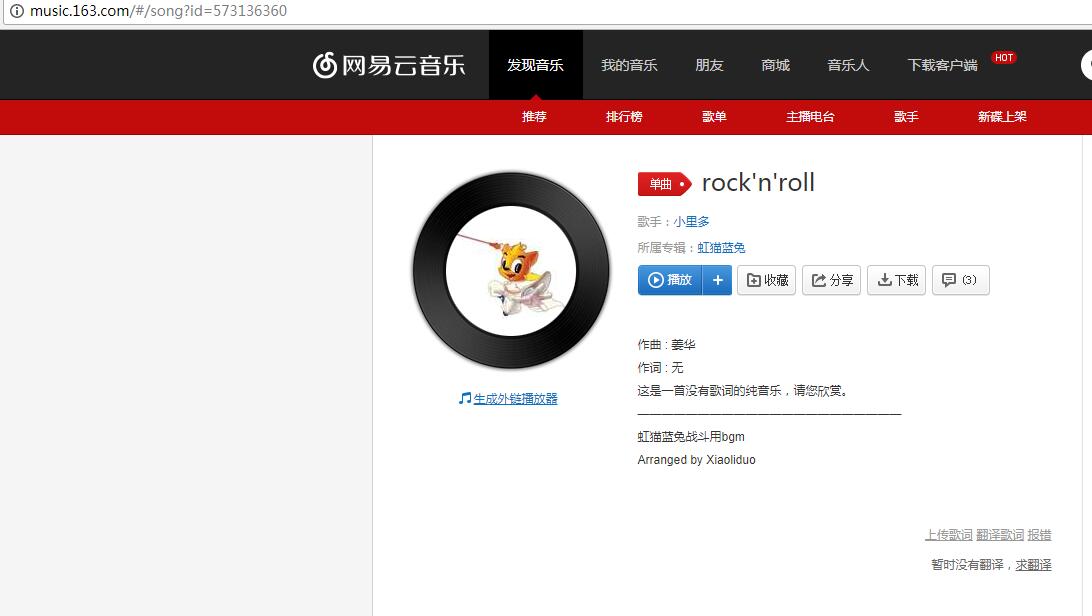Open the 音乐人 tab
This screenshot has height=616, width=1092.
tap(848, 65)
